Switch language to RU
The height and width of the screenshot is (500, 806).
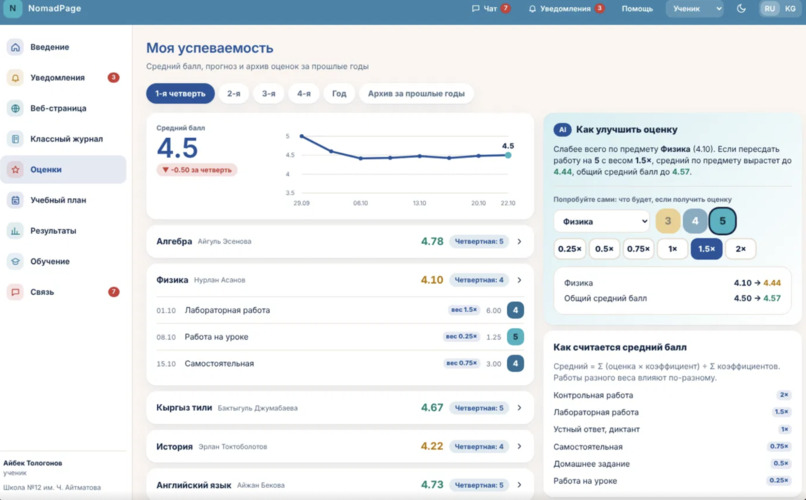[x=770, y=9]
